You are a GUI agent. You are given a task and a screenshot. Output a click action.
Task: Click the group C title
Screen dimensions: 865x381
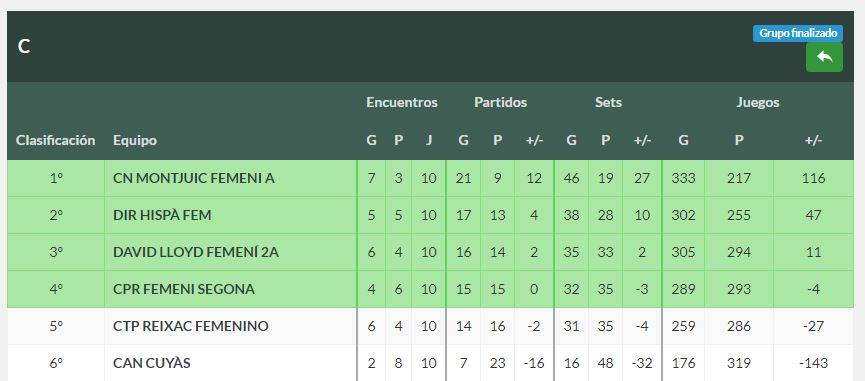click(x=24, y=47)
